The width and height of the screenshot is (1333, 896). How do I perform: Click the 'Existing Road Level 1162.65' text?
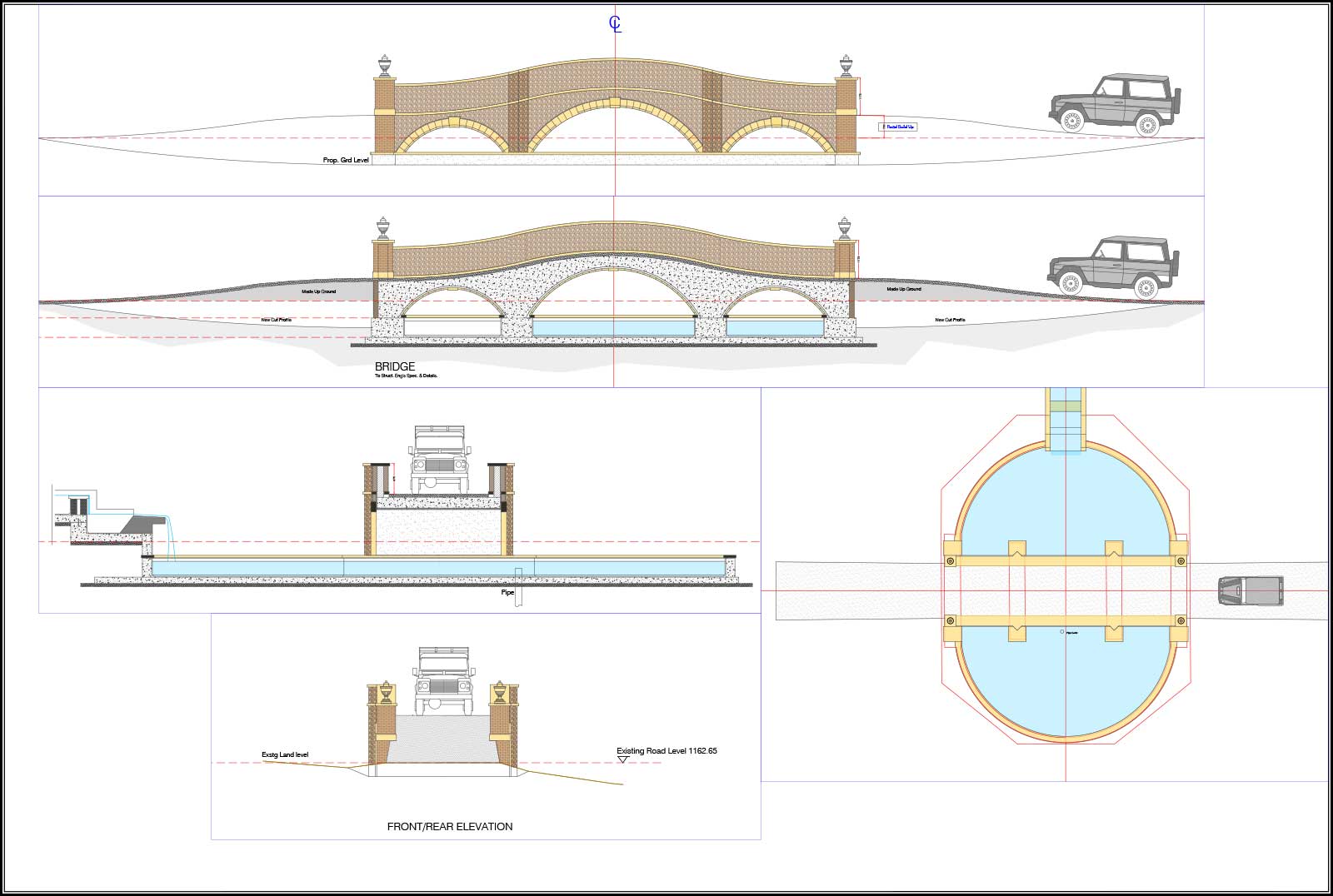point(666,750)
